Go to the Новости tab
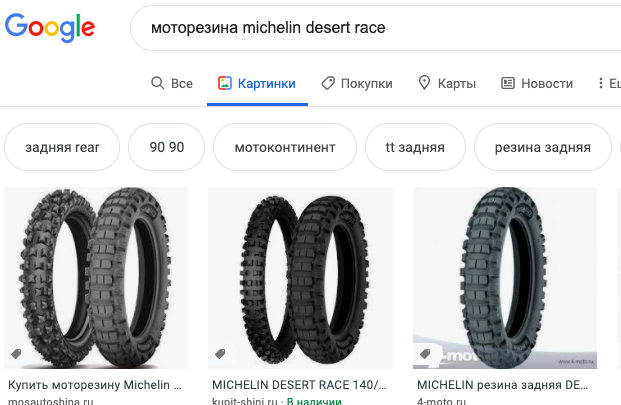 click(537, 83)
